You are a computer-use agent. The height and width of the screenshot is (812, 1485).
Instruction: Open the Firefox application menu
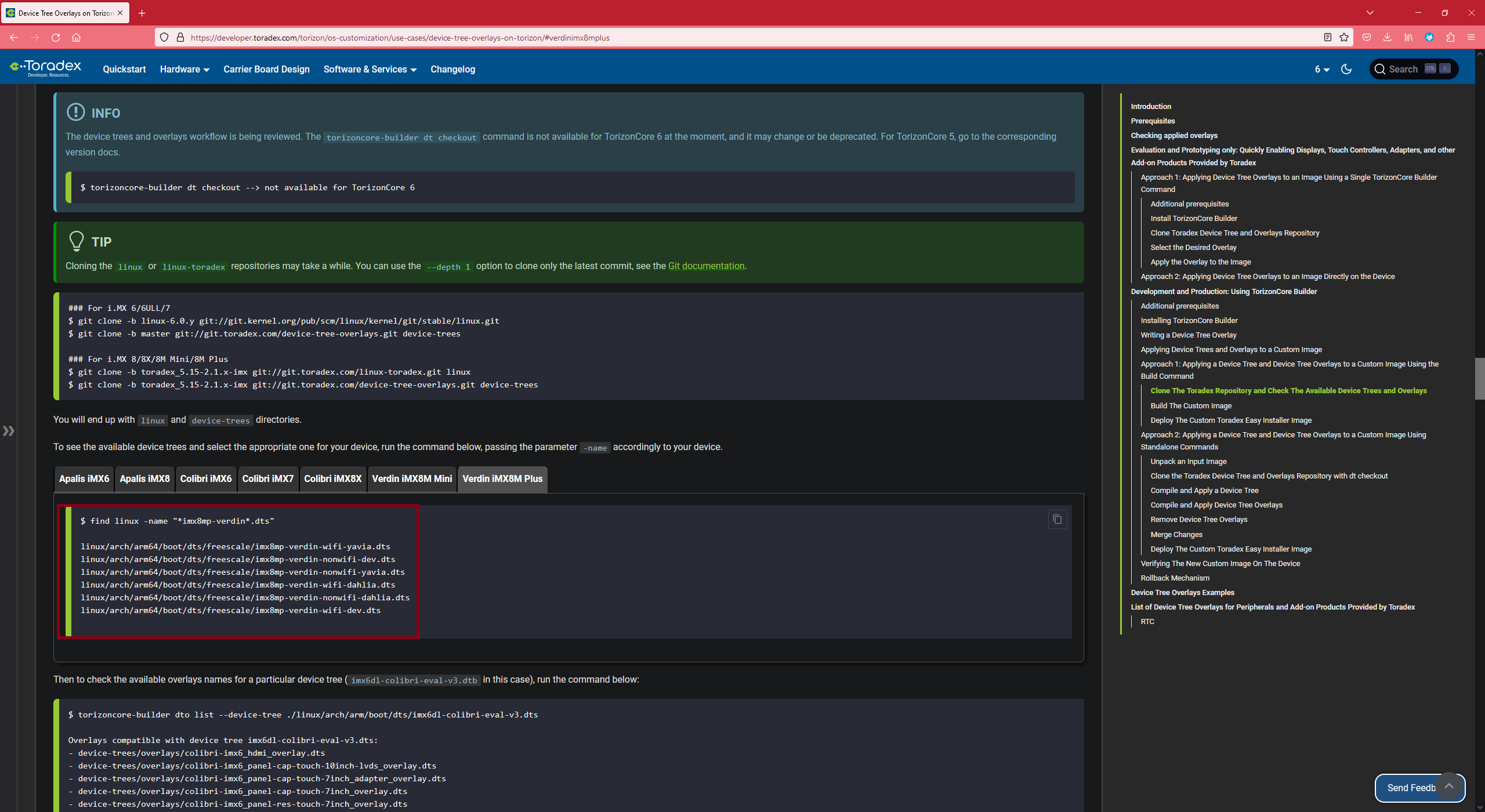click(1471, 38)
